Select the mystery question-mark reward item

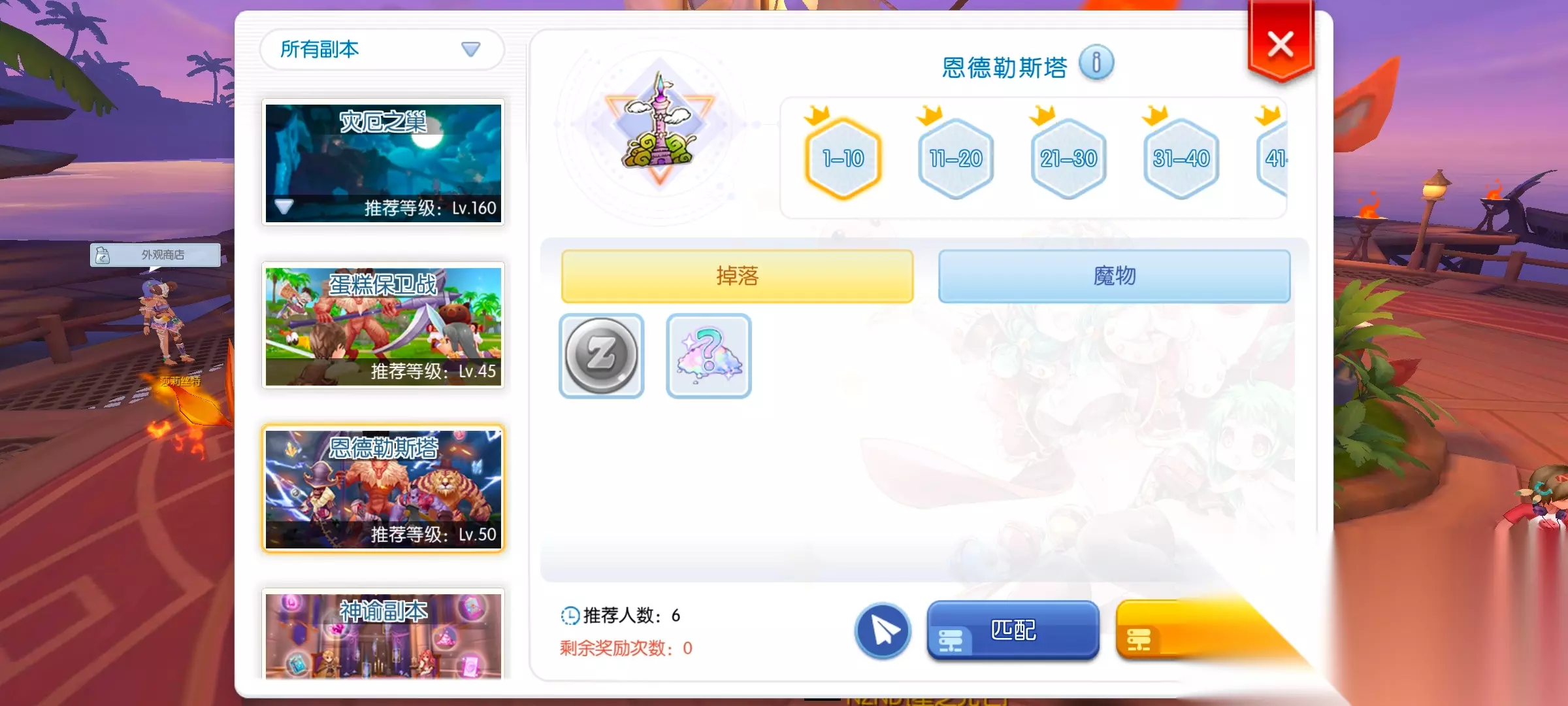(x=709, y=356)
